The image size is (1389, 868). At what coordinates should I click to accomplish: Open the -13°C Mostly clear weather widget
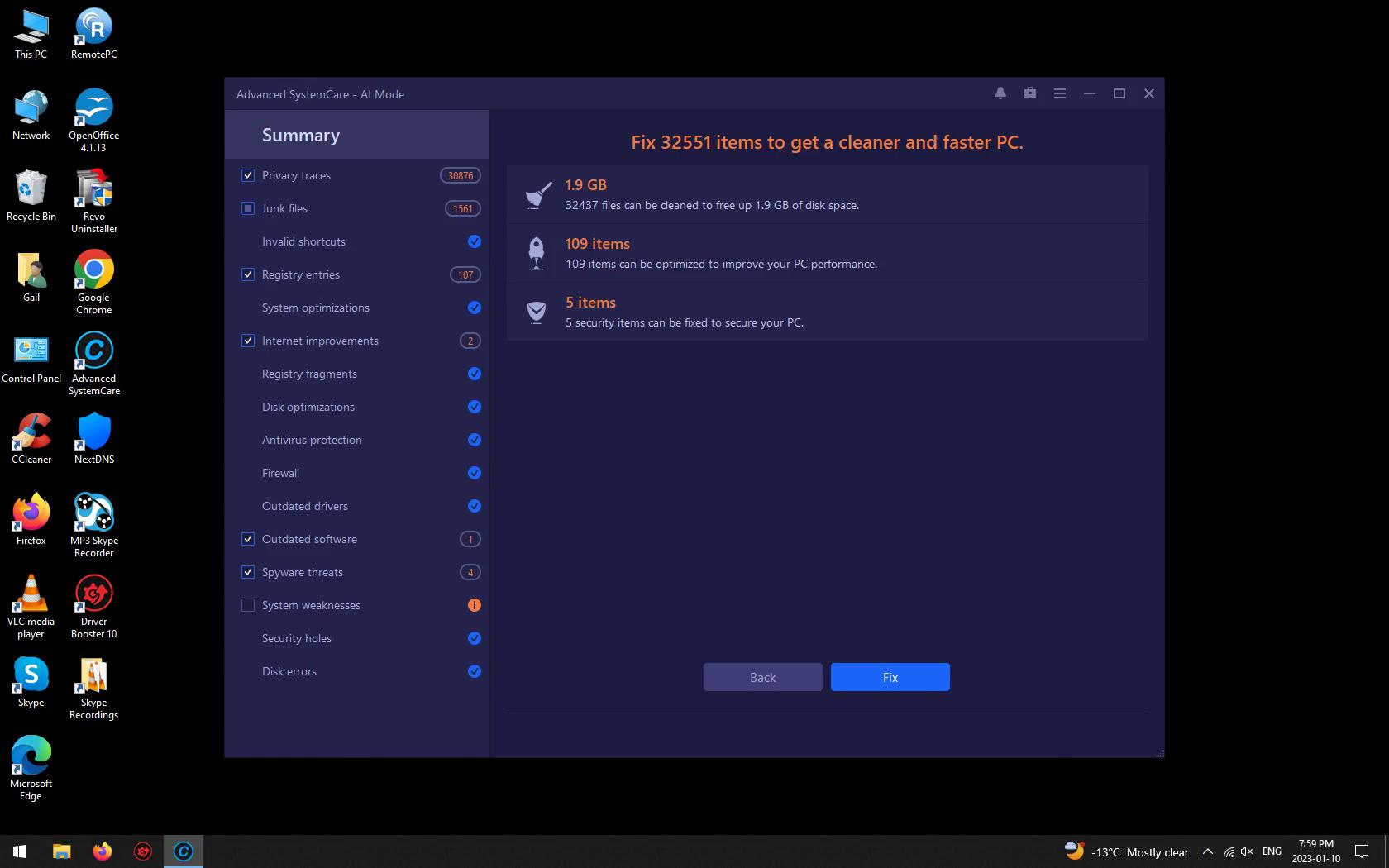coord(1127,851)
